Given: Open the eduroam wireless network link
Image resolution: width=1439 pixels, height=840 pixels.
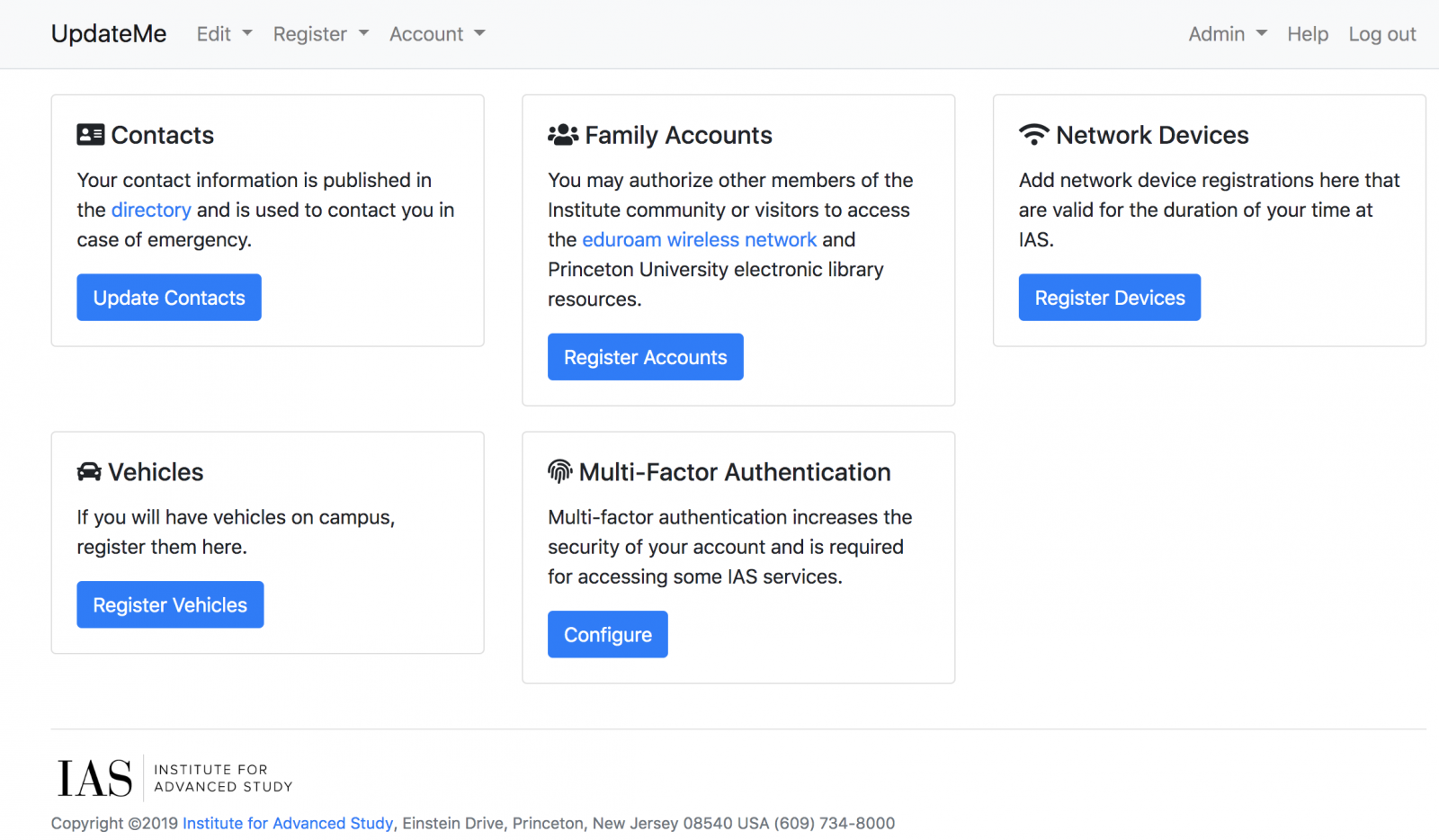Looking at the screenshot, I should [x=699, y=239].
